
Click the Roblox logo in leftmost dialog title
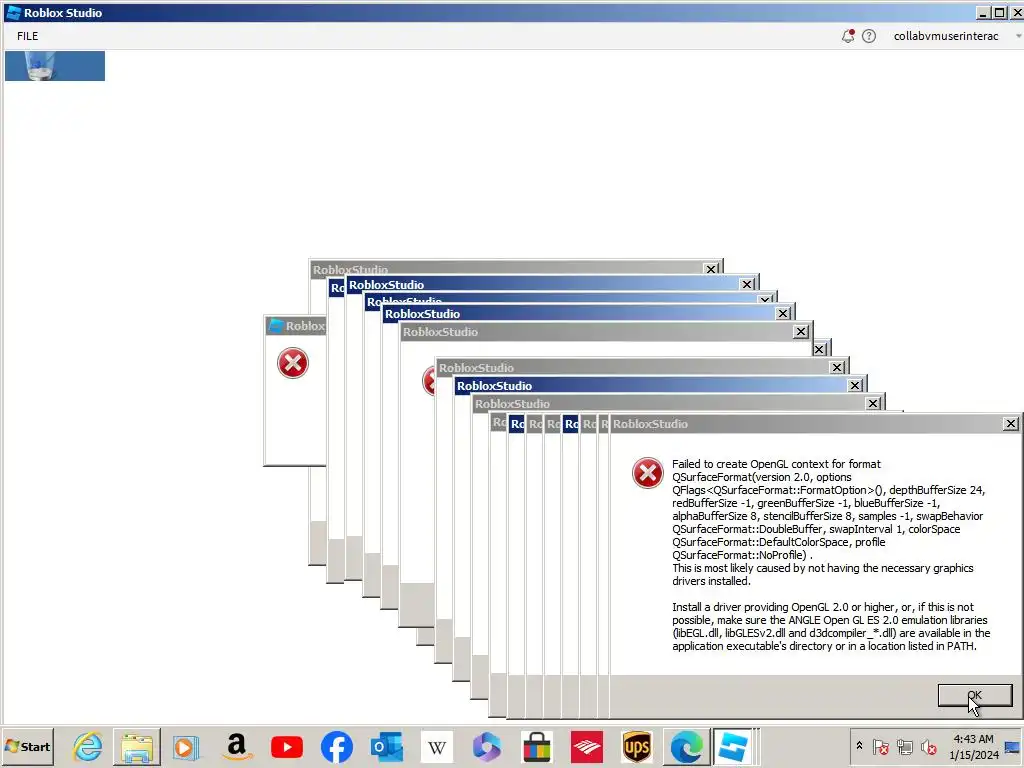(x=276, y=325)
